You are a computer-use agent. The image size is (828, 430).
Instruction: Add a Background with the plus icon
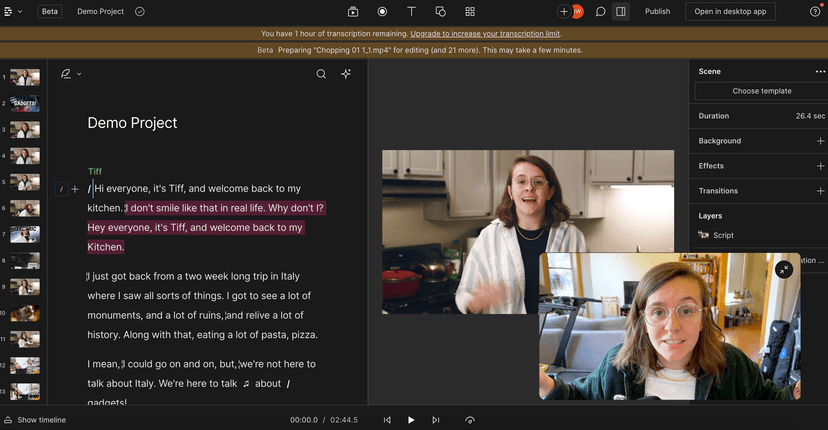tap(820, 141)
